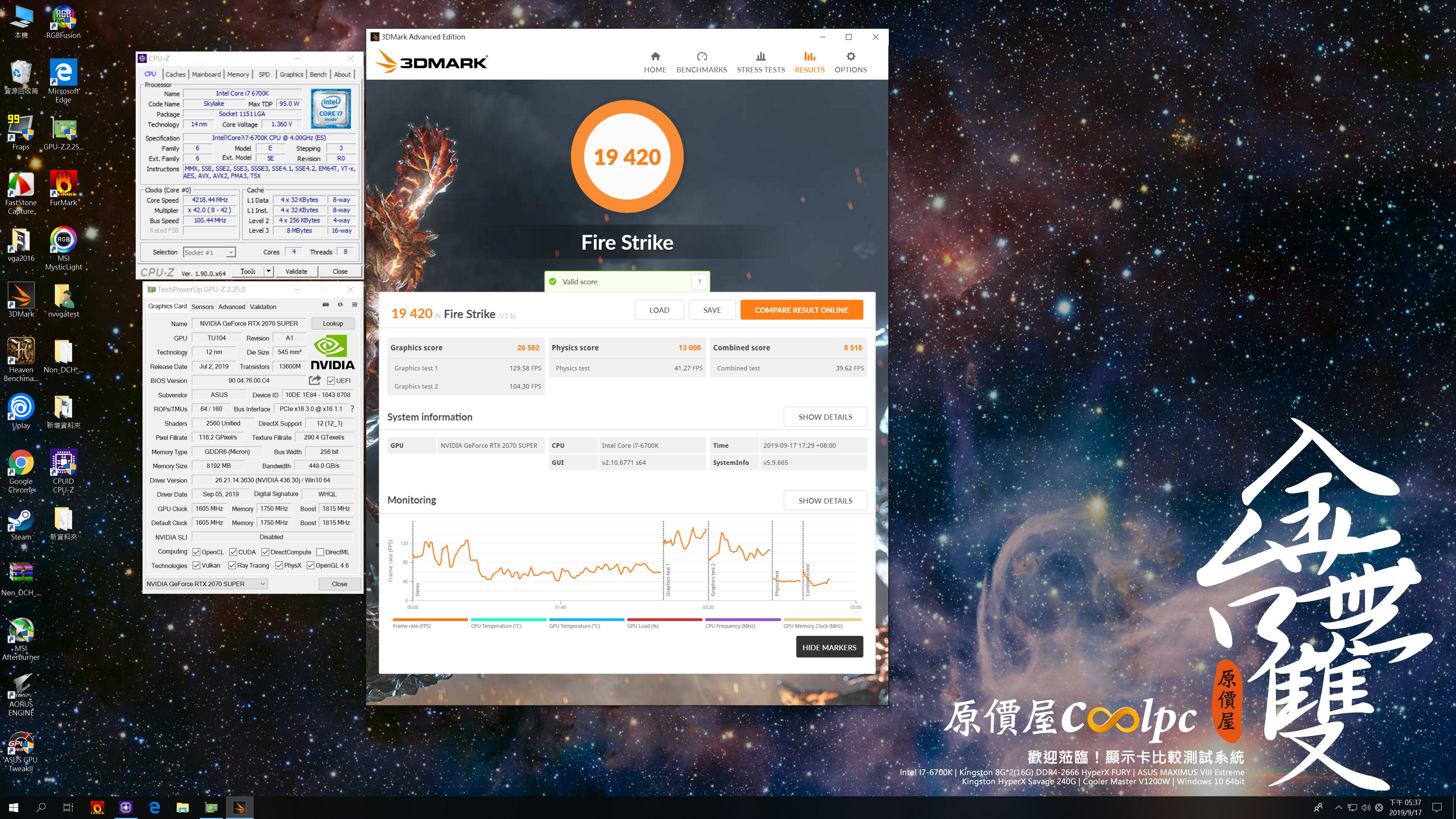Toggle the Ray Tracing checkbox
Screen dimensions: 1456x819
232,565
